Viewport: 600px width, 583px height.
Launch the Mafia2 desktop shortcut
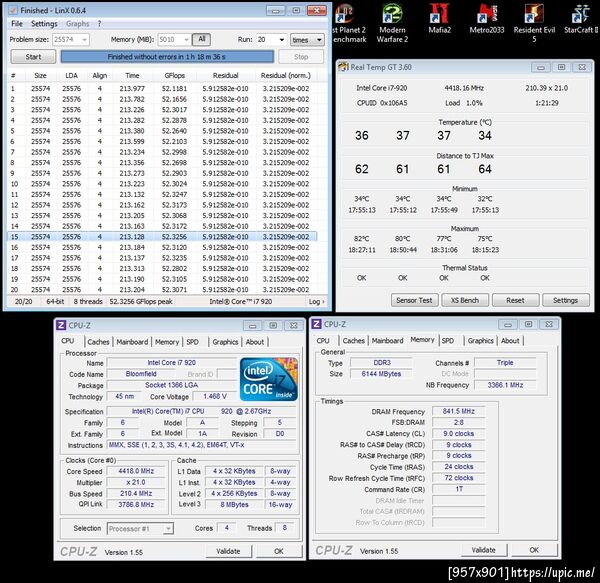tap(439, 18)
